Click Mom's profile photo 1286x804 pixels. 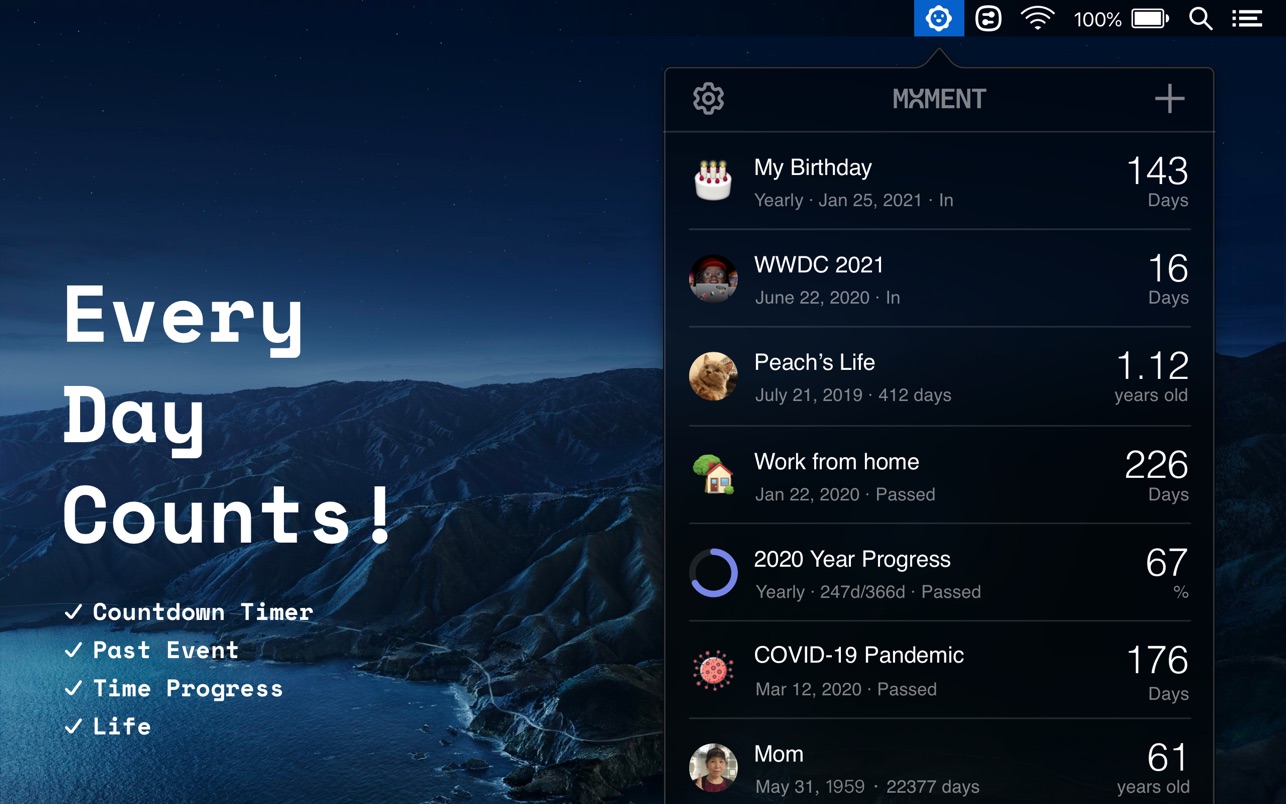713,767
